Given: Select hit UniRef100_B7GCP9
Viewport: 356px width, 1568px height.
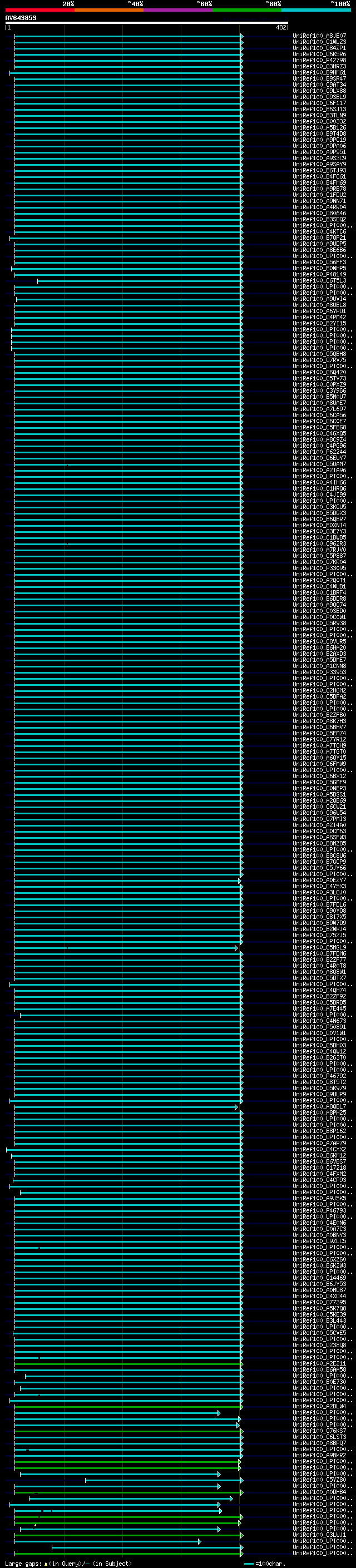Looking at the screenshot, I should click(319, 862).
